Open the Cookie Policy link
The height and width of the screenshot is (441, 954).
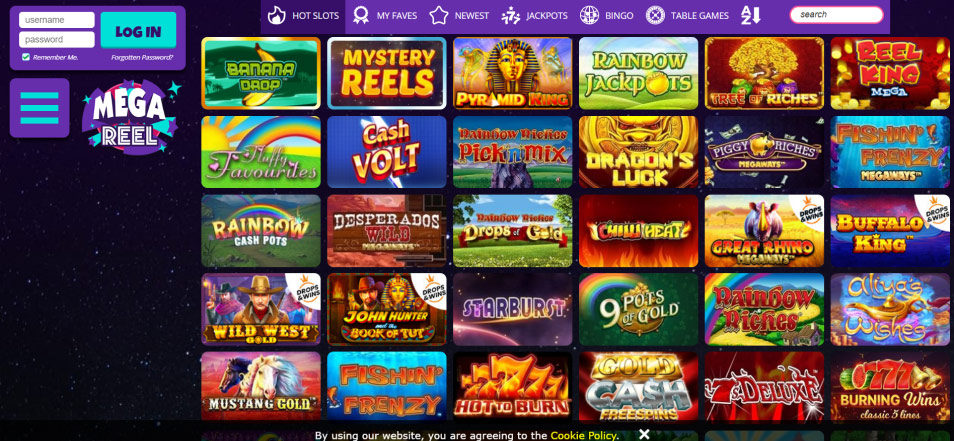click(x=583, y=436)
